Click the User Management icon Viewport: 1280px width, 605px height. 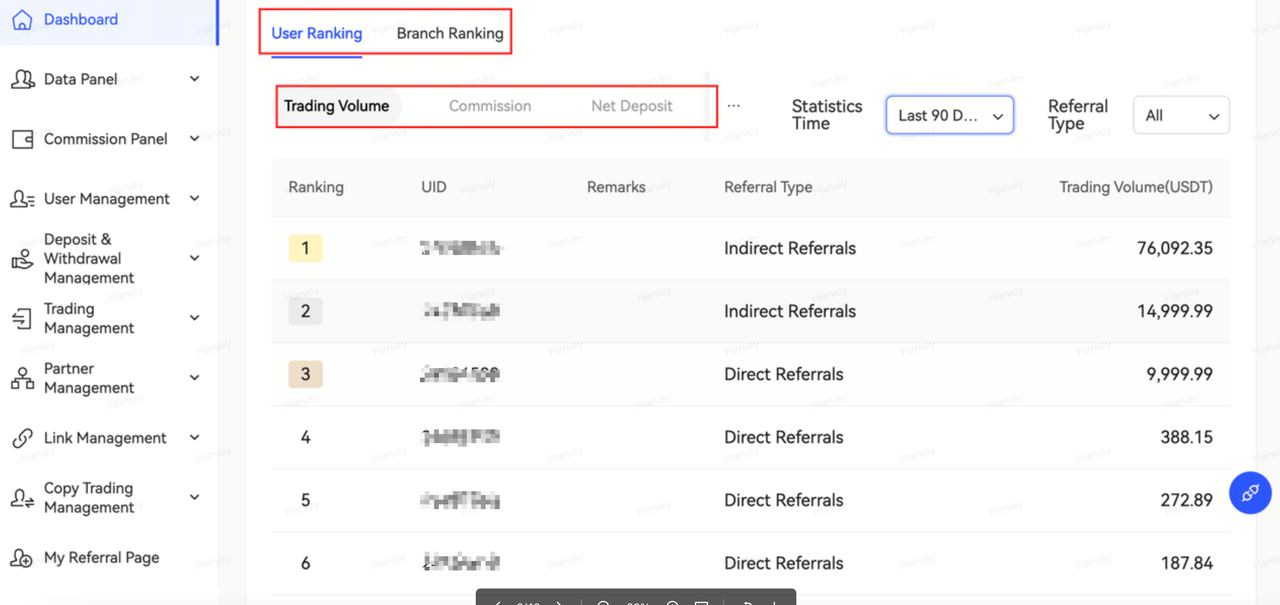click(x=22, y=199)
